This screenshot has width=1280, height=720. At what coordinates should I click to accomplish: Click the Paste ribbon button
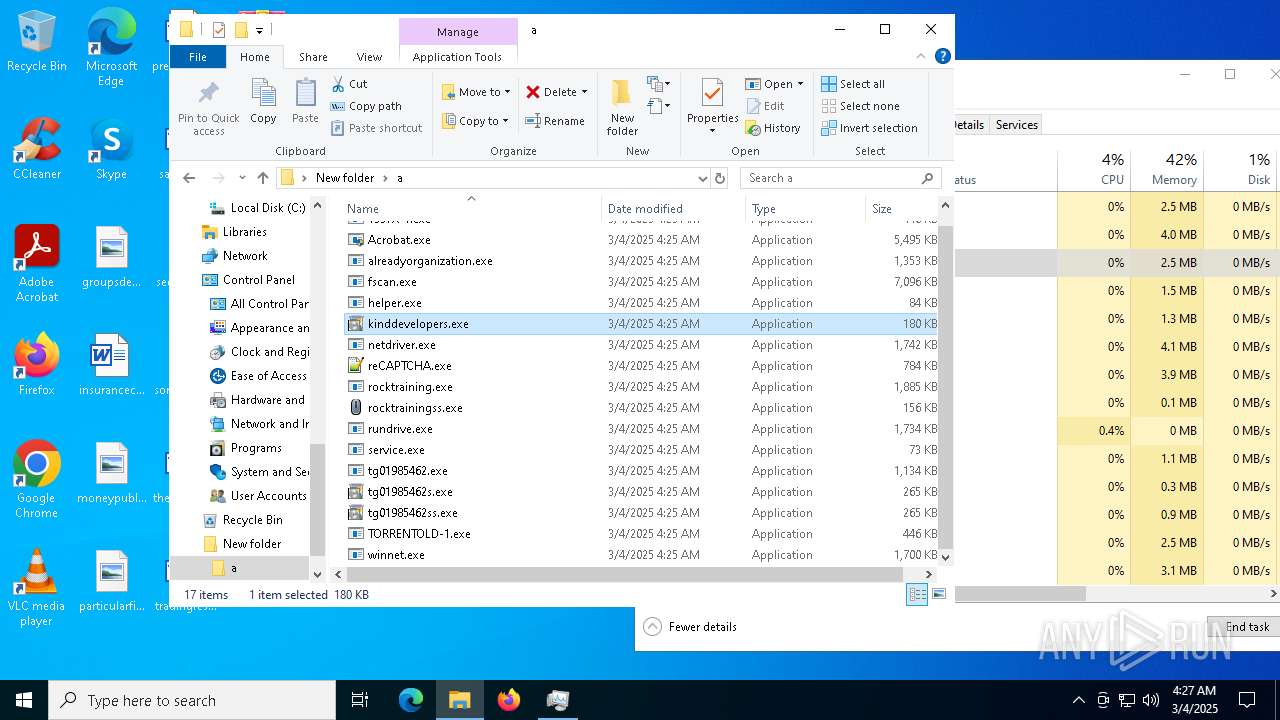click(305, 102)
